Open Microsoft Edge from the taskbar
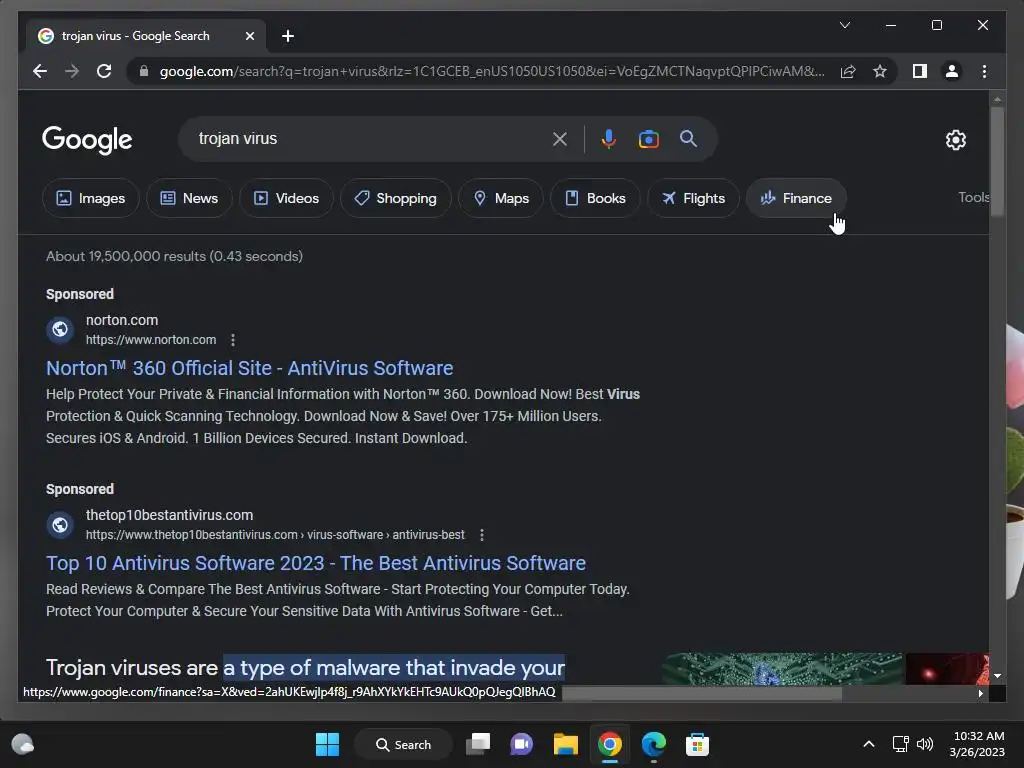1024x768 pixels. [x=654, y=744]
